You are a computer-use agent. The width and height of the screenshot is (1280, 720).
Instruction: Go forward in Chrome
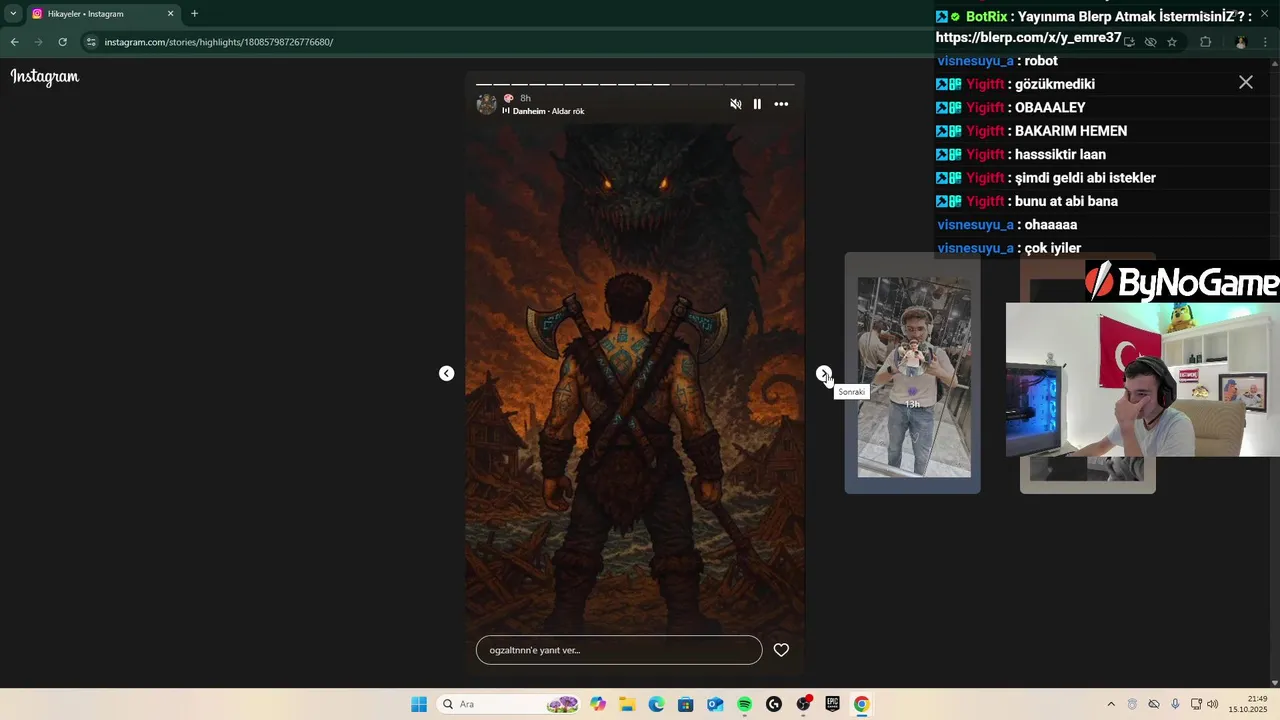(38, 42)
